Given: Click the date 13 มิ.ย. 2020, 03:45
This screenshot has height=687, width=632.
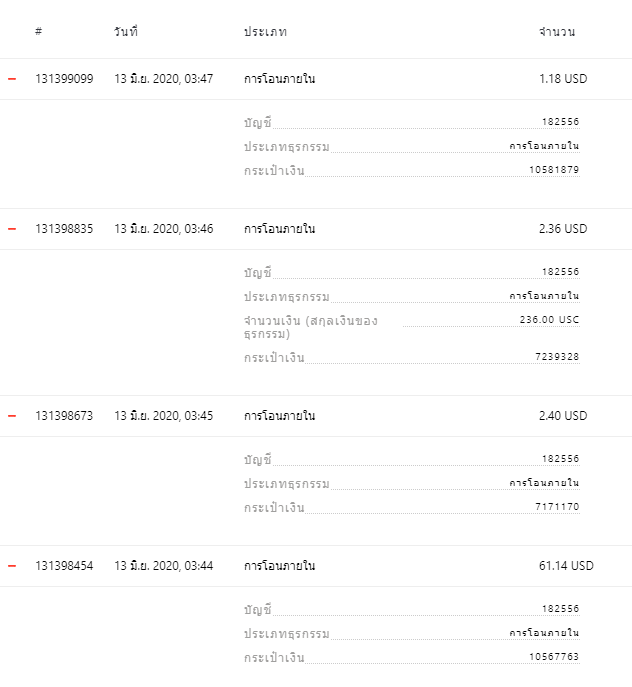Looking at the screenshot, I should click(x=163, y=416).
